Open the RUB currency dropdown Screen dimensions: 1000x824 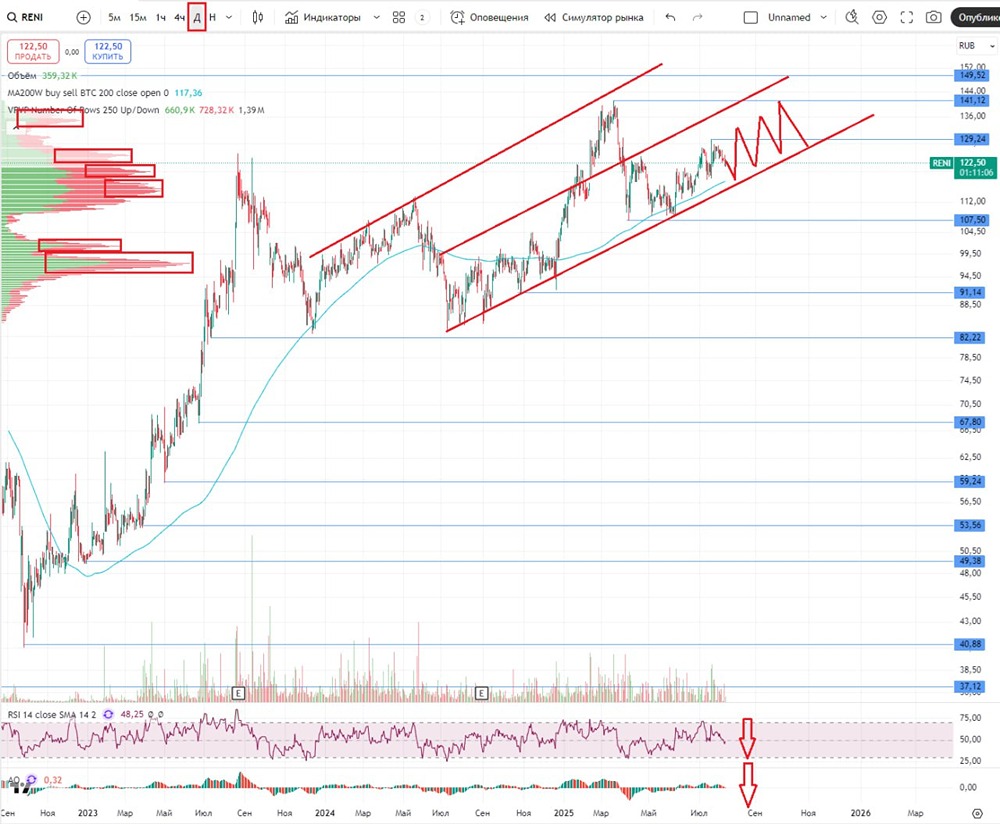(x=976, y=46)
